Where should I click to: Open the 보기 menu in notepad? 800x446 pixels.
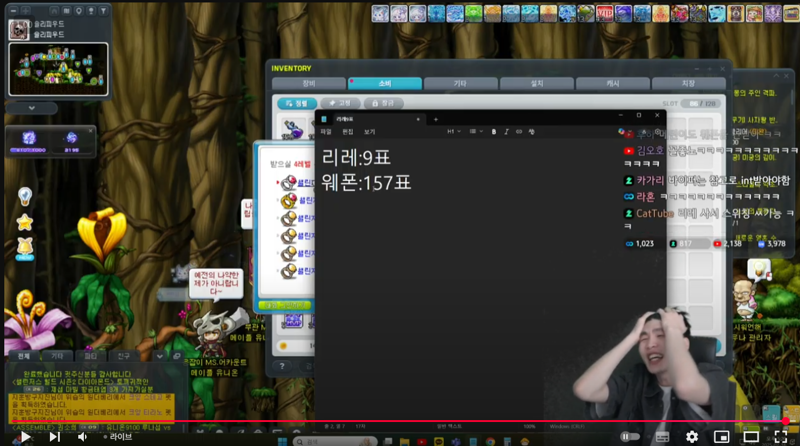click(x=369, y=132)
